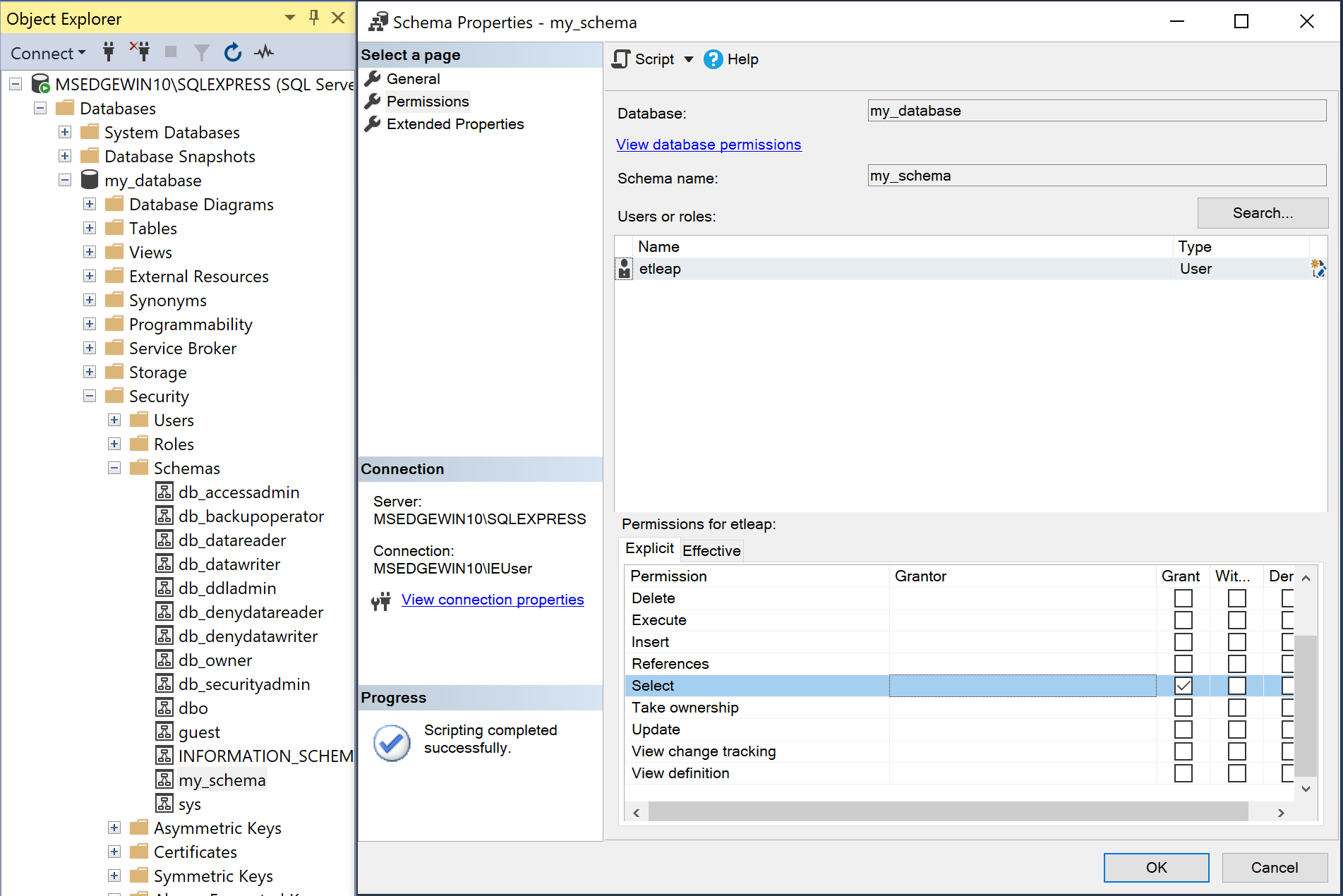Viewport: 1343px width, 896px height.
Task: Switch to the Effective permissions tab
Action: [711, 551]
